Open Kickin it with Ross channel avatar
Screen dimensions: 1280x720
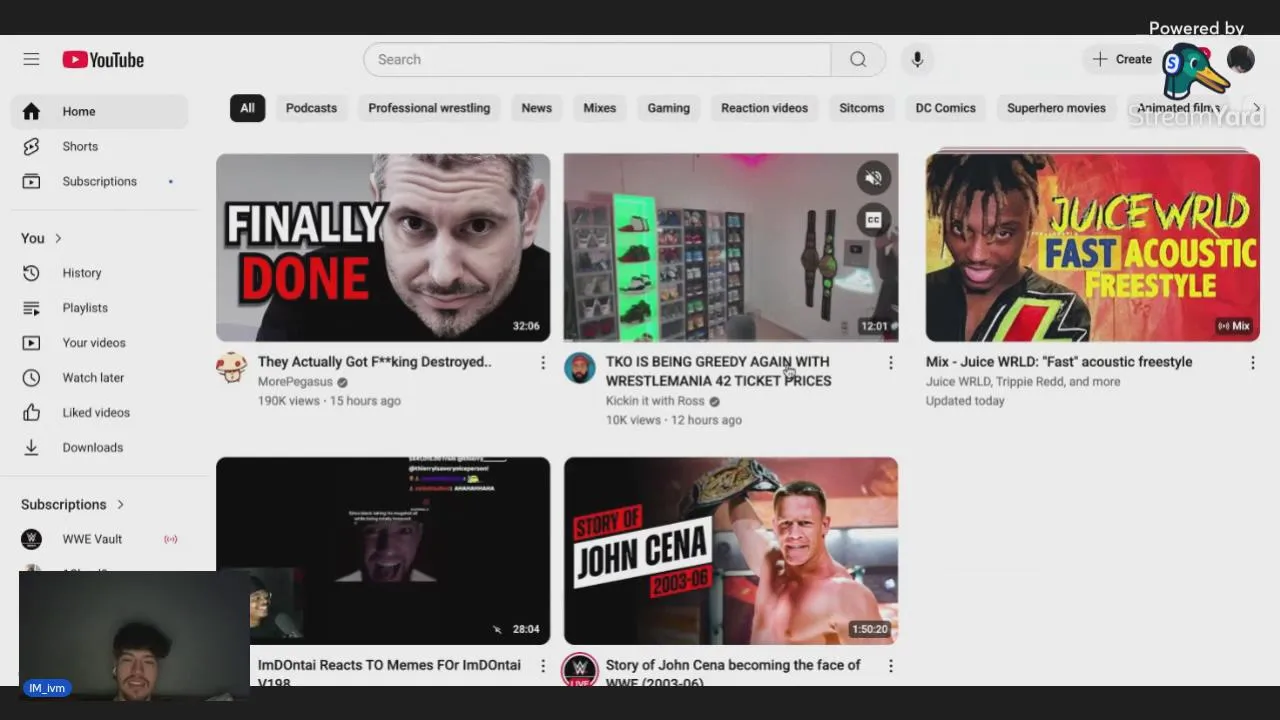580,368
